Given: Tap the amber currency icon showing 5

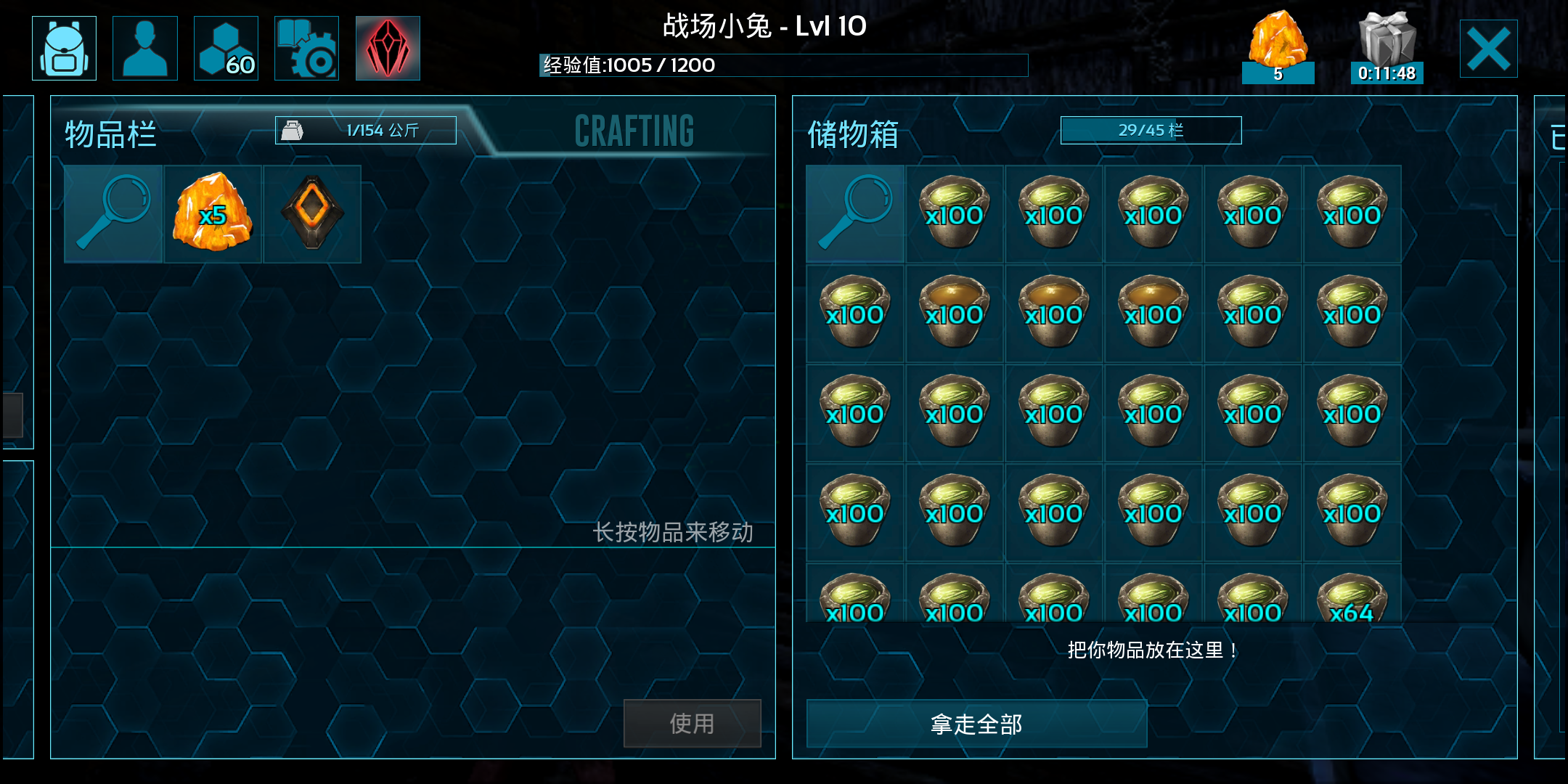Looking at the screenshot, I should tap(1278, 46).
